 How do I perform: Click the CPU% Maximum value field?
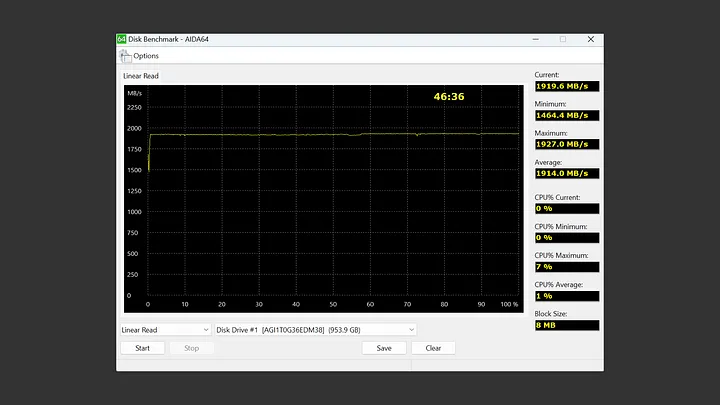click(567, 267)
